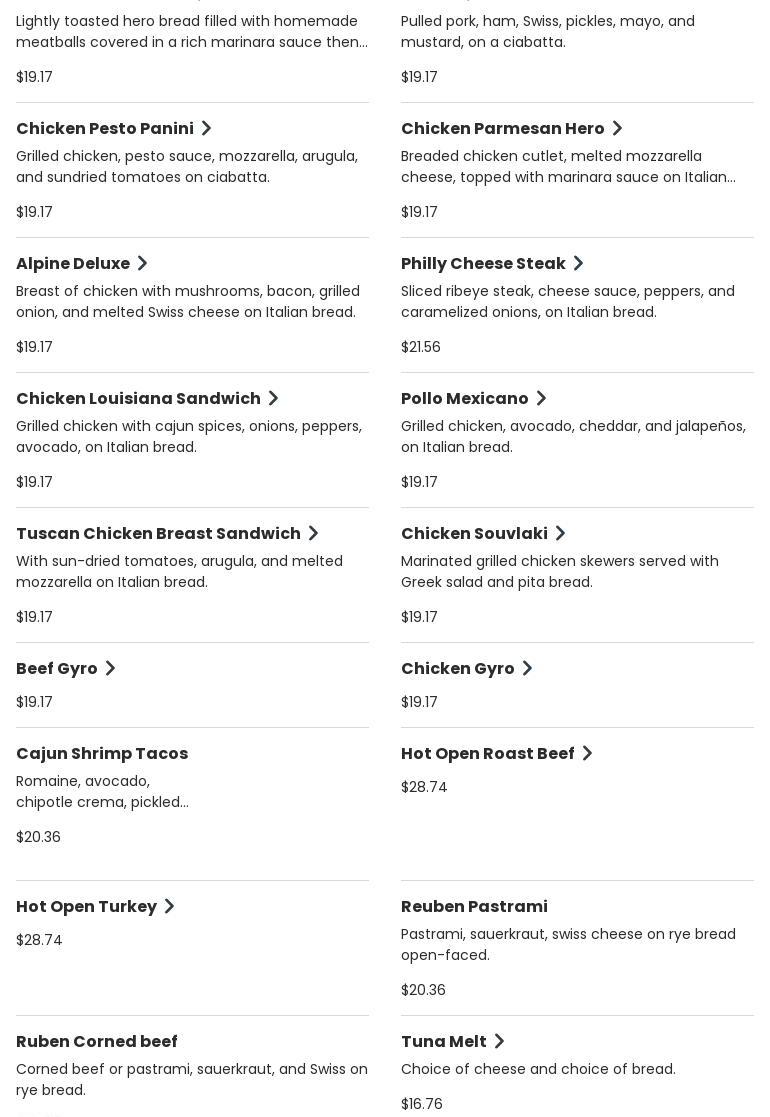This screenshot has width=770, height=1117.
Task: Click the chevron next to Chicken Pesto Panini
Action: [207, 128]
